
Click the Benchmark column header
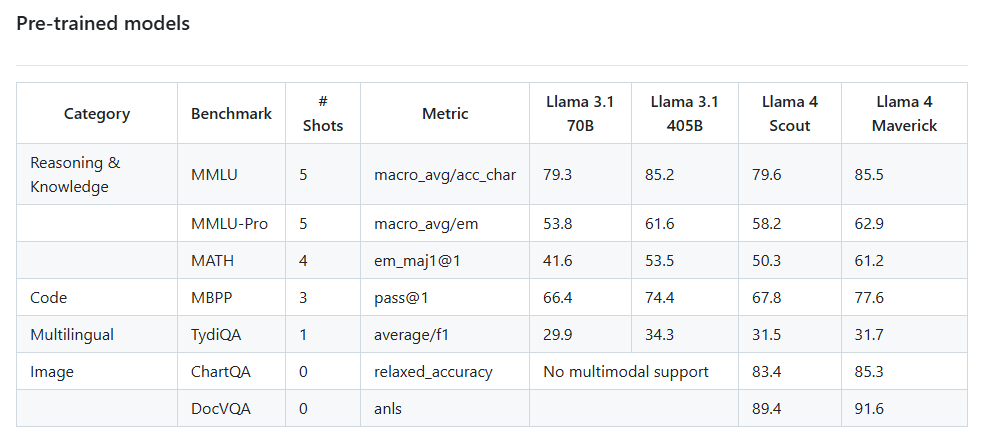(231, 114)
